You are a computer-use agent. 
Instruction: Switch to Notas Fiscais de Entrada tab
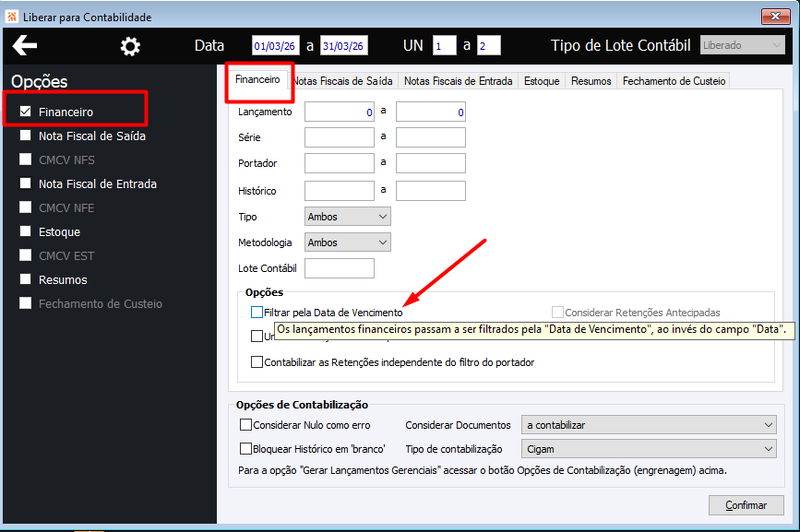point(458,81)
